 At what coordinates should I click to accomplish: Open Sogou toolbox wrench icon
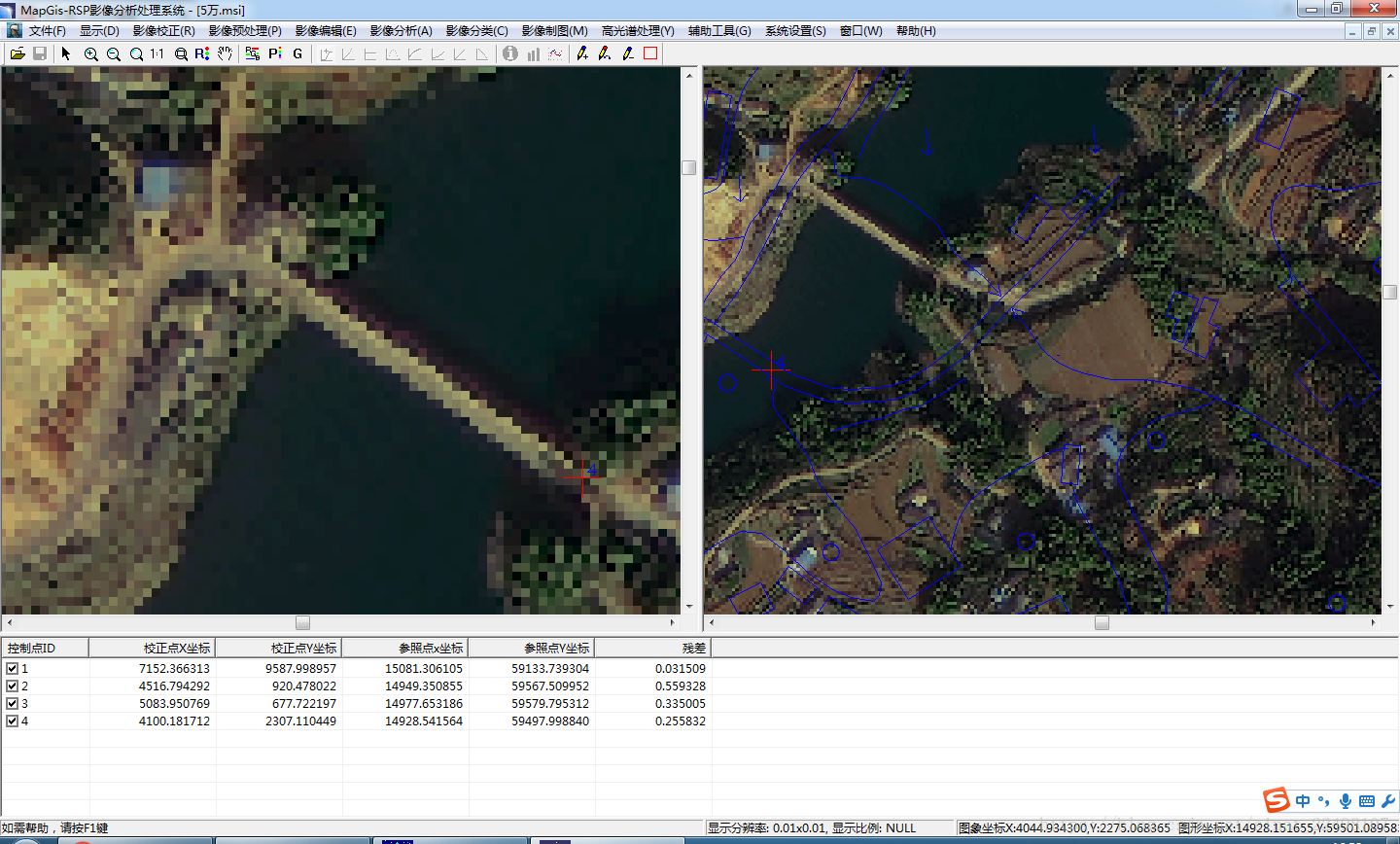pos(1387,801)
